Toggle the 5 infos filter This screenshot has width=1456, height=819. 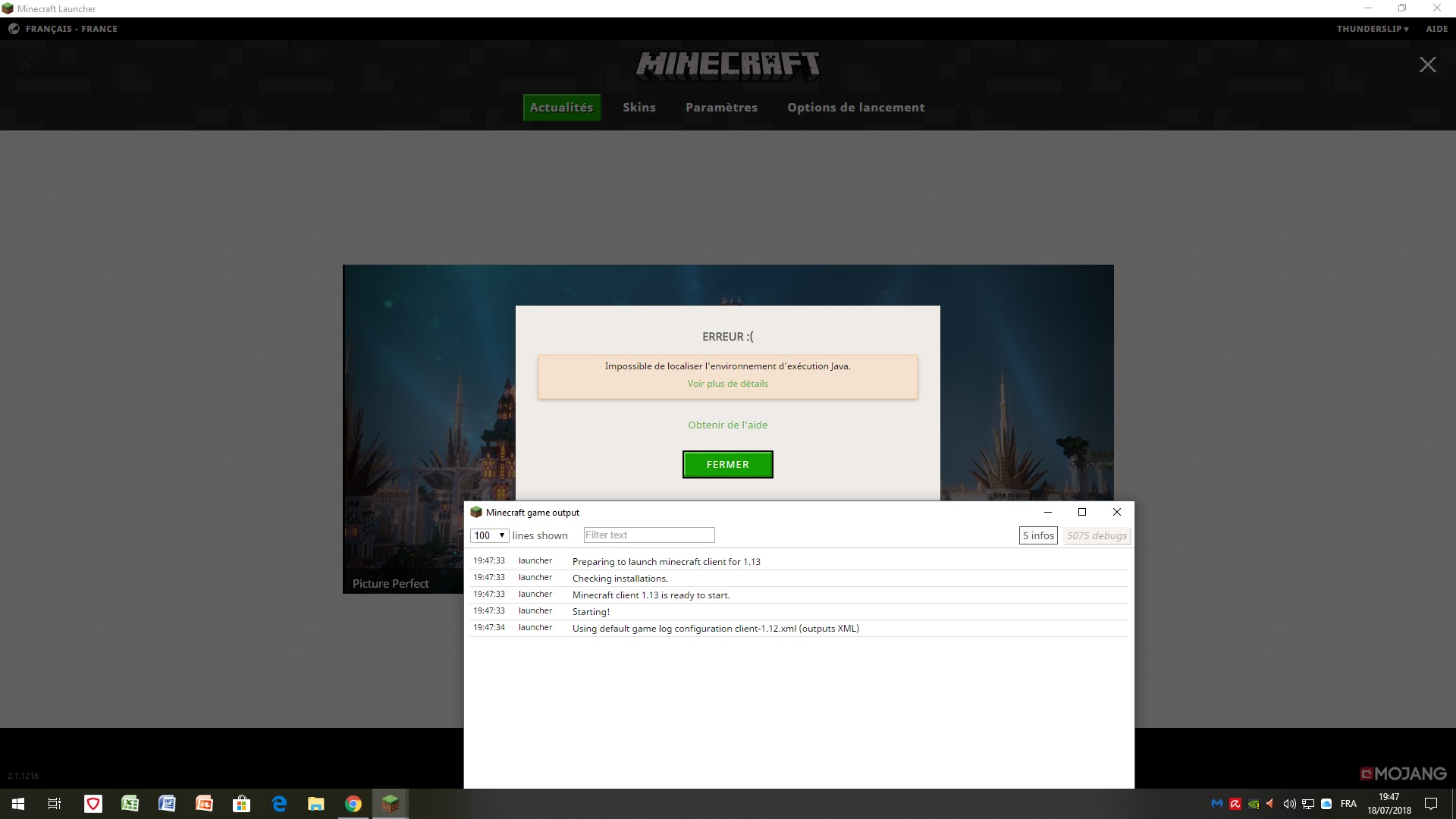(x=1038, y=535)
